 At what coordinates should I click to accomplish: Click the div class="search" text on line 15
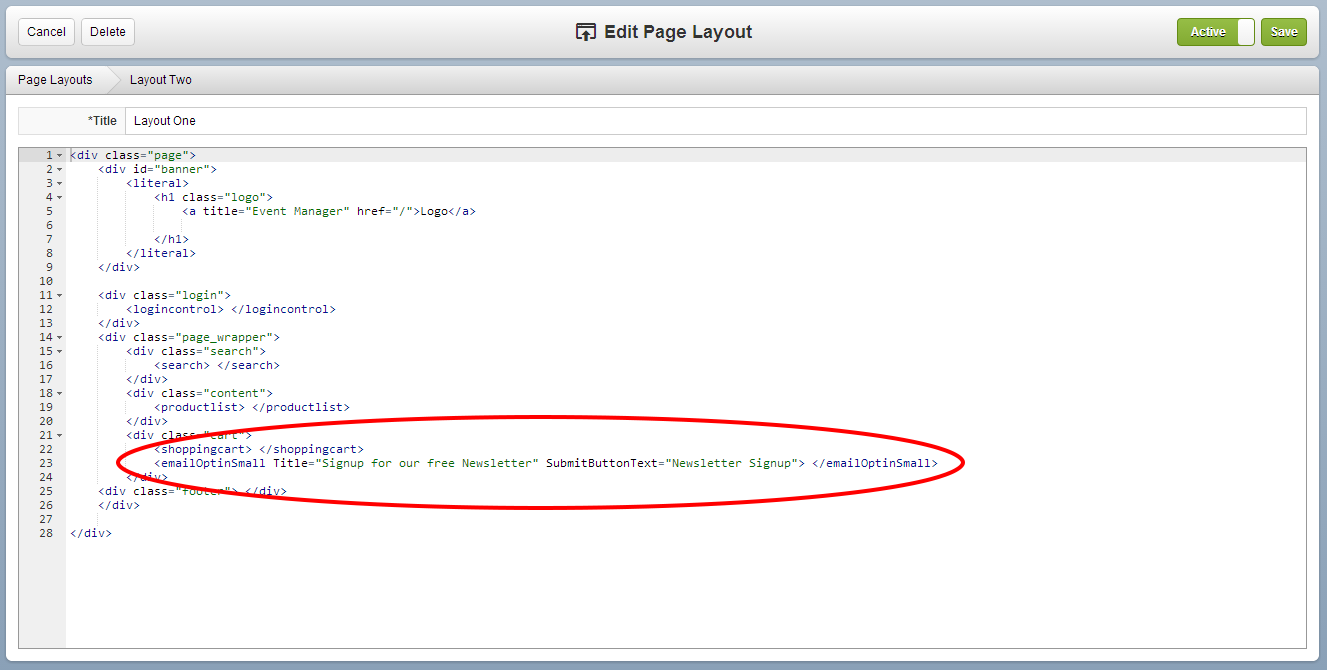click(x=196, y=351)
